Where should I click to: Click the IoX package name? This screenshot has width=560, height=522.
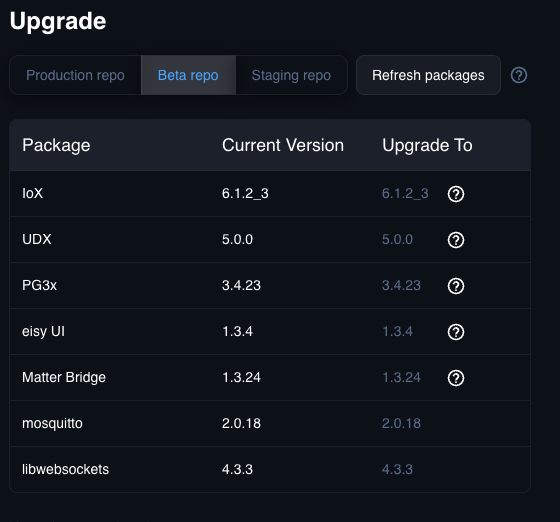[32, 194]
